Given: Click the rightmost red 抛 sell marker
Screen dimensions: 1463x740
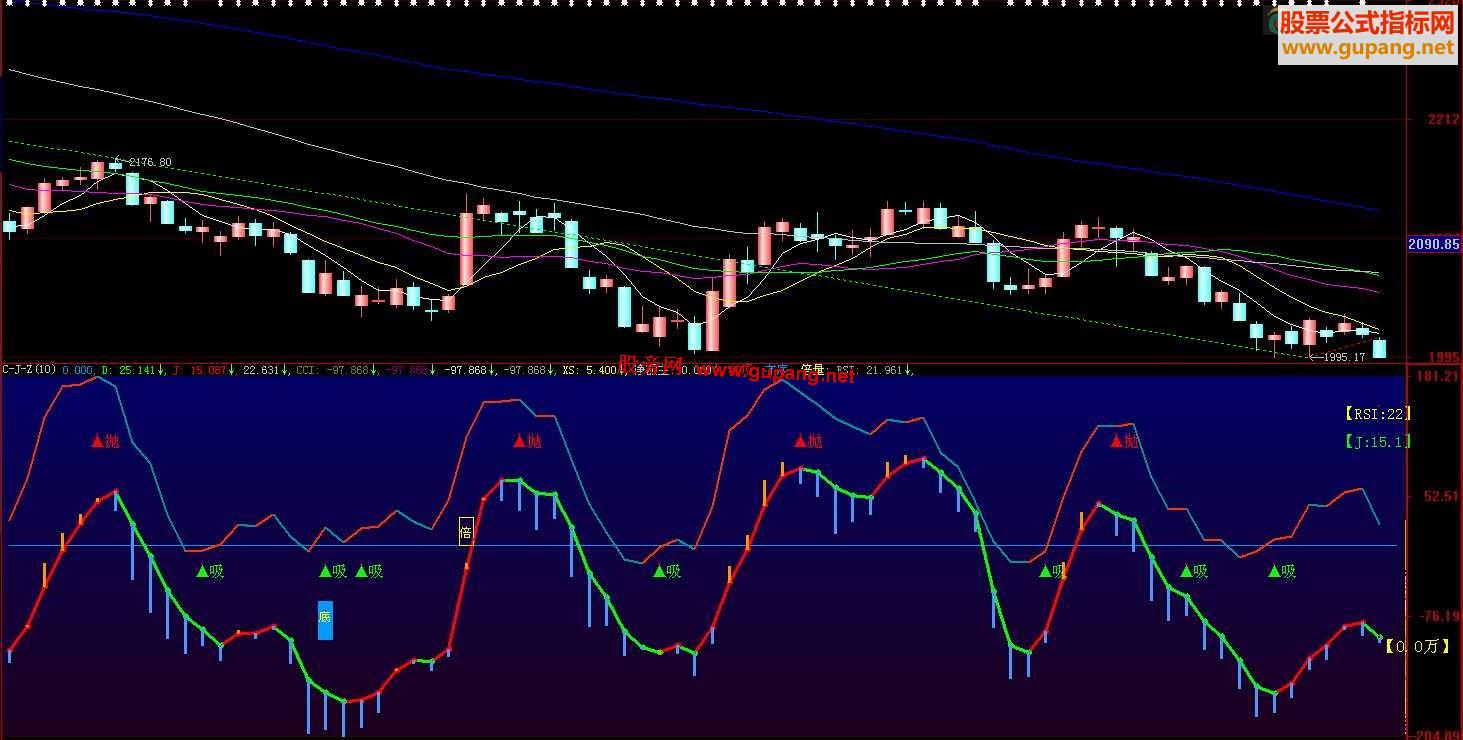Looking at the screenshot, I should coord(1125,441).
